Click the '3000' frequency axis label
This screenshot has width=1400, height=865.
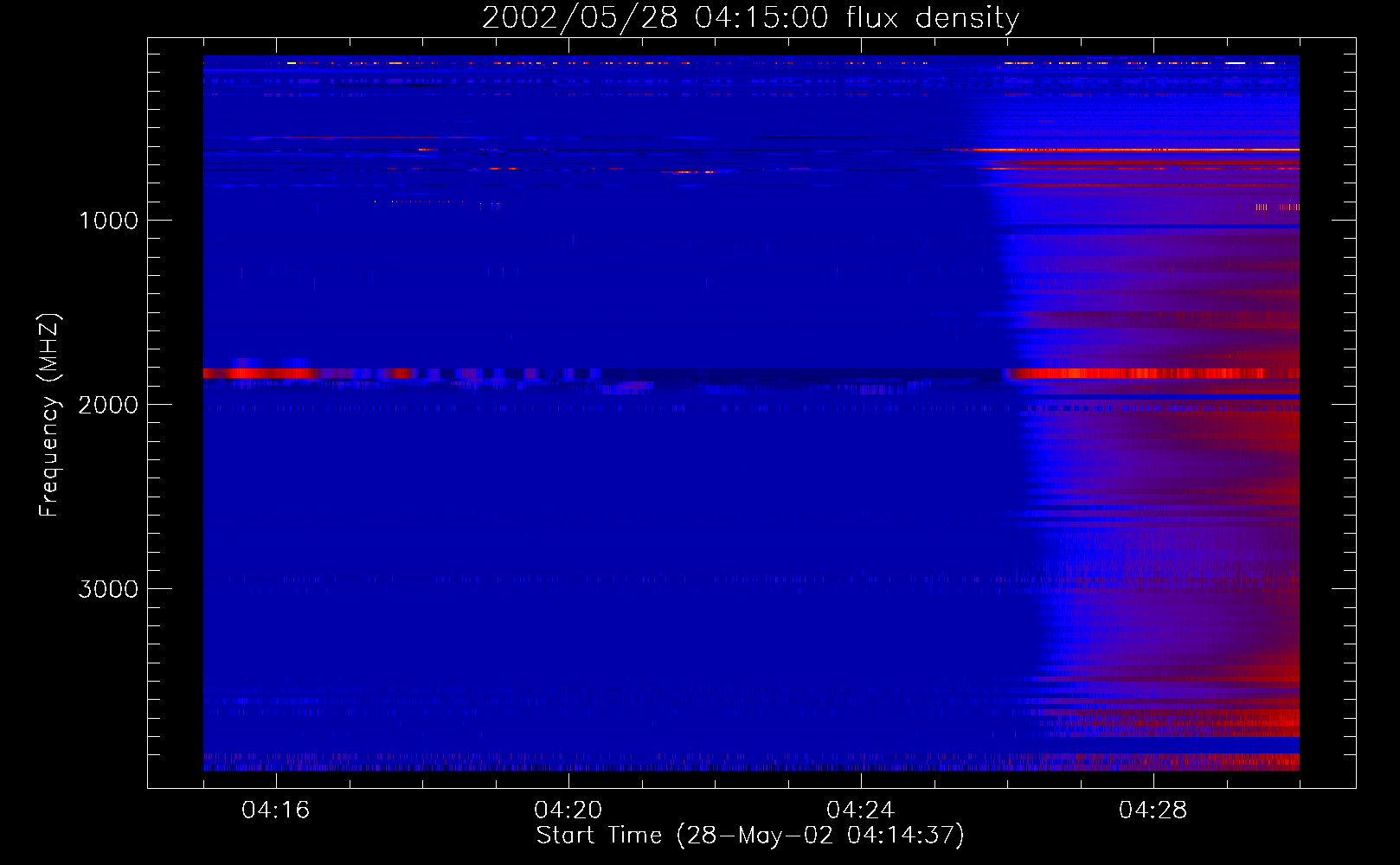tap(108, 589)
